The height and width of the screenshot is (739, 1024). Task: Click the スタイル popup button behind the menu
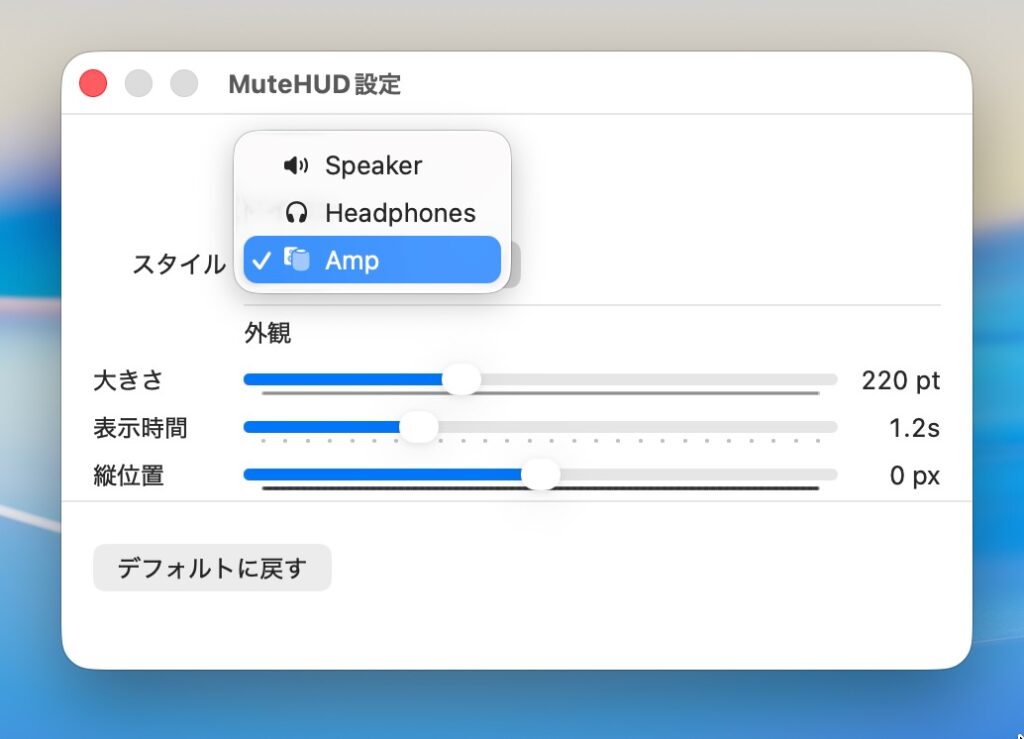(x=511, y=264)
